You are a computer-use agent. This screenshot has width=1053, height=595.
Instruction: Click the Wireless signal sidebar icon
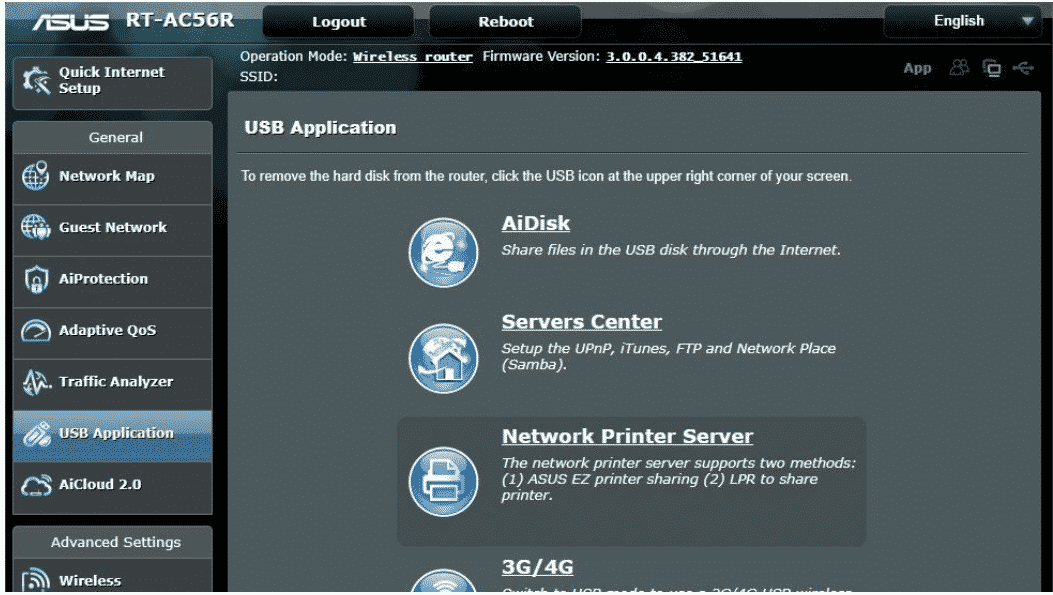pyautogui.click(x=36, y=580)
